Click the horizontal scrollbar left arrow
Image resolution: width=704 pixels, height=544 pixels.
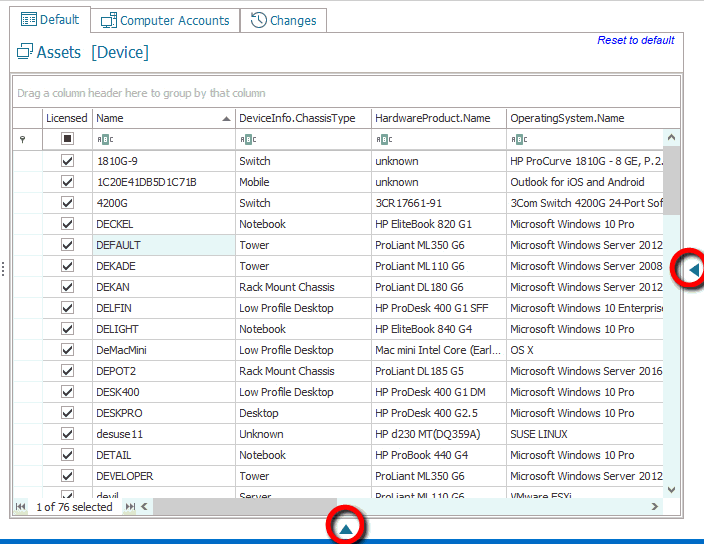coord(144,506)
